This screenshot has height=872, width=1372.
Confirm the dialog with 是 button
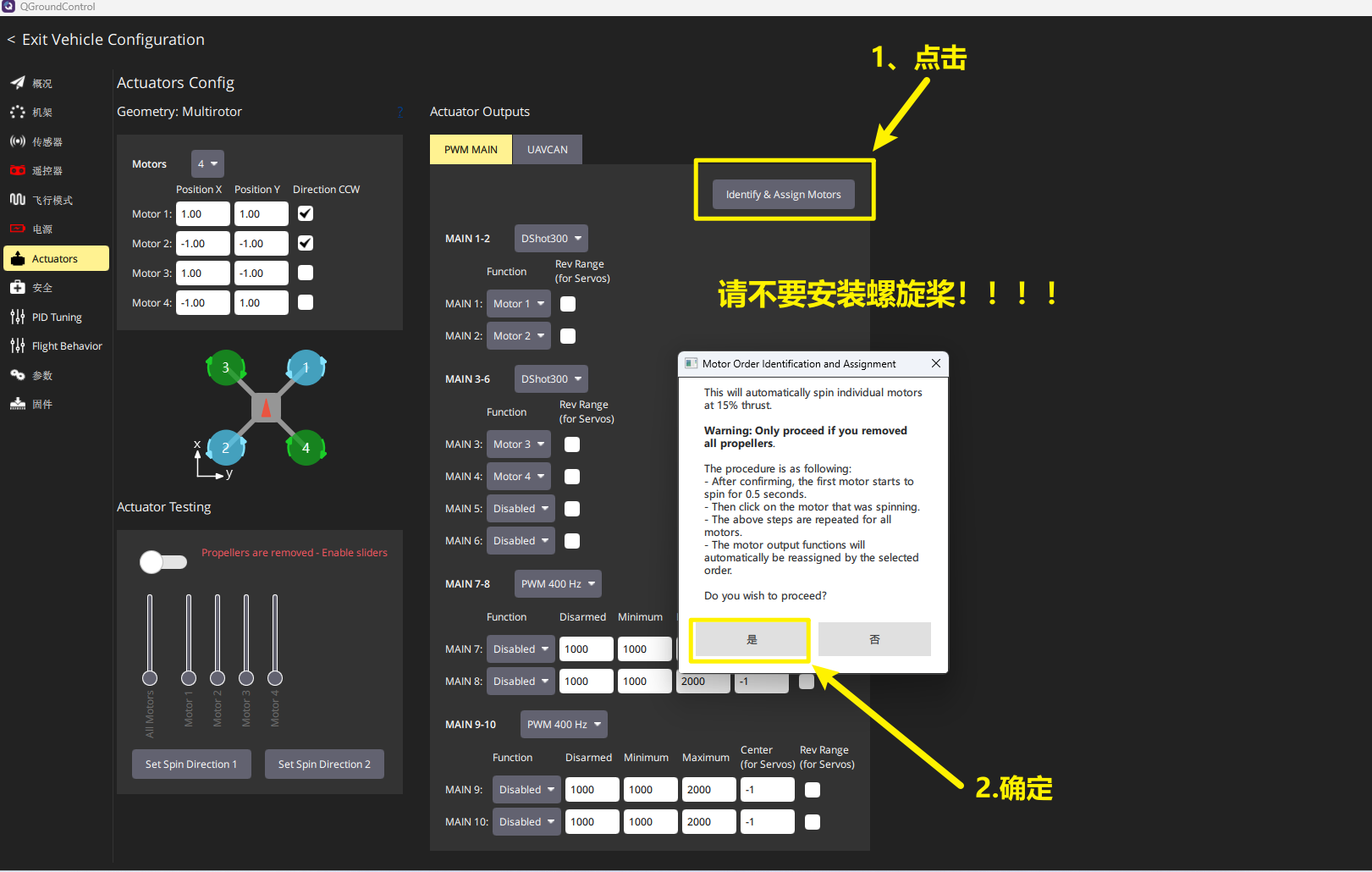[x=752, y=639]
